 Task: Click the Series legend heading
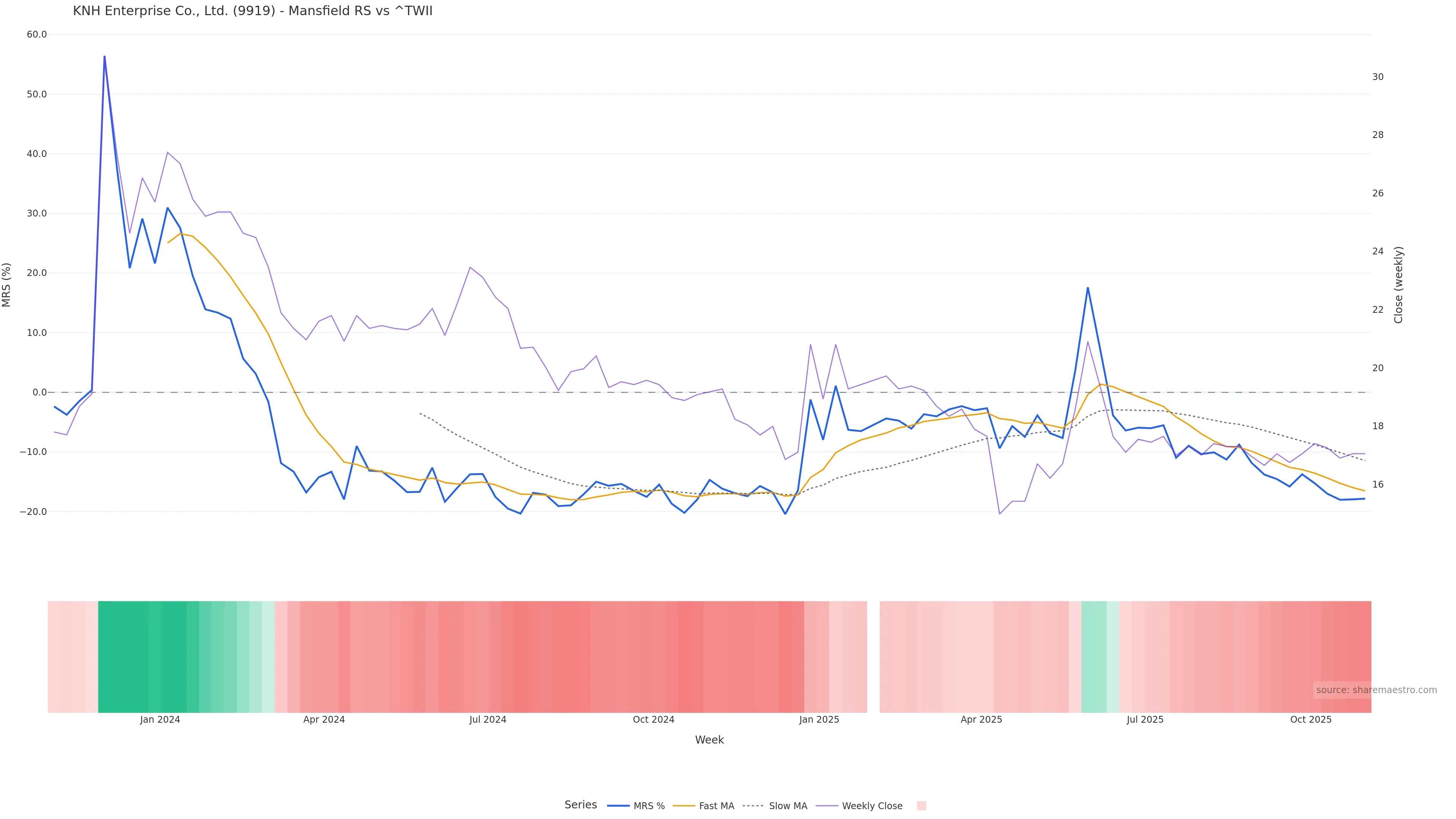[580, 805]
